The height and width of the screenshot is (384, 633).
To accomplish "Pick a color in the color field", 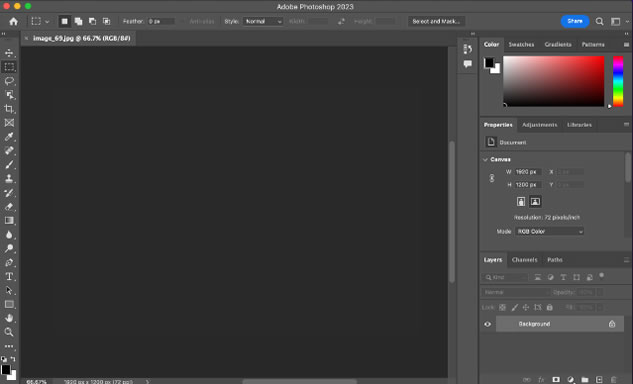I will pyautogui.click(x=553, y=81).
